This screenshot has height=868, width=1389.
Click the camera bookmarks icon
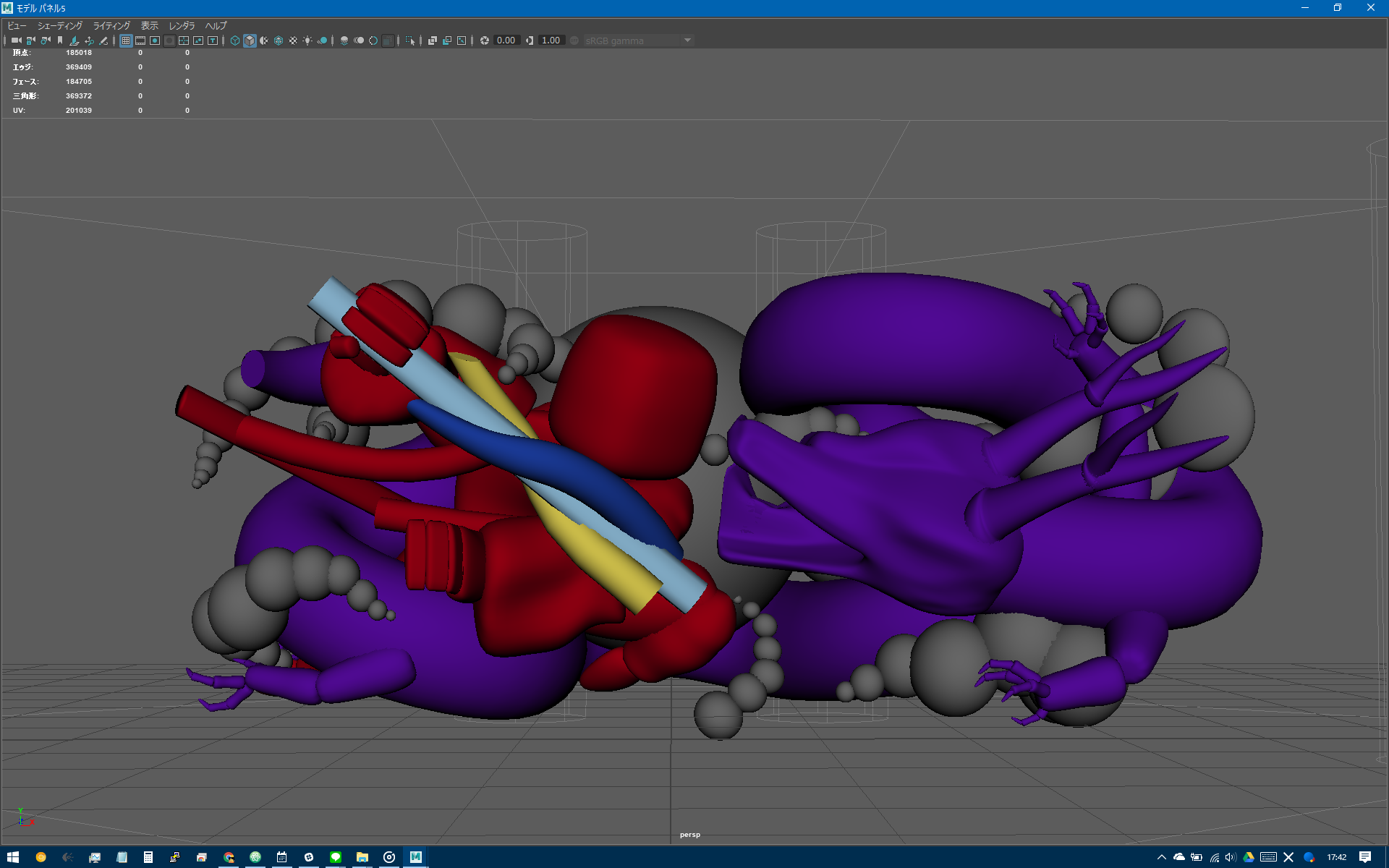click(60, 41)
